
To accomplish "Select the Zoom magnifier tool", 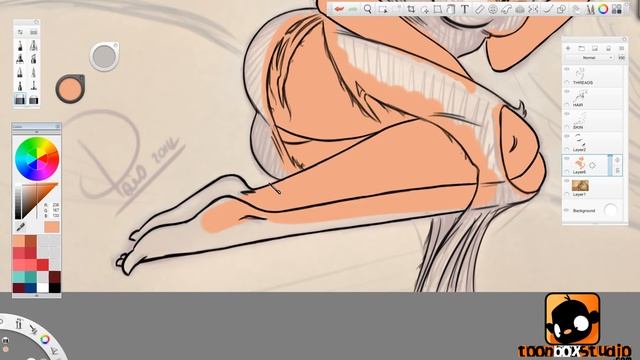I will 368,9.
